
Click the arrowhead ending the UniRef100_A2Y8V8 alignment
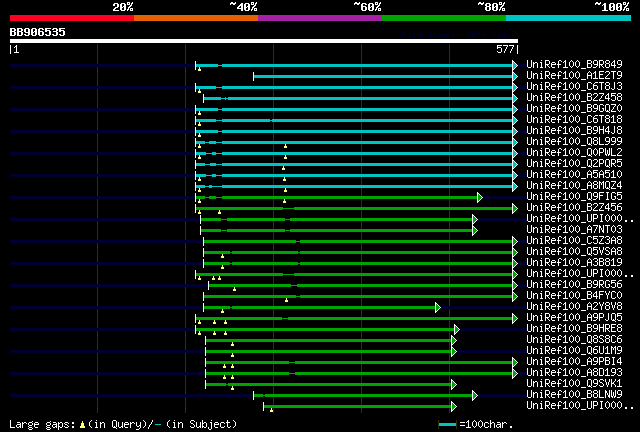(x=438, y=307)
